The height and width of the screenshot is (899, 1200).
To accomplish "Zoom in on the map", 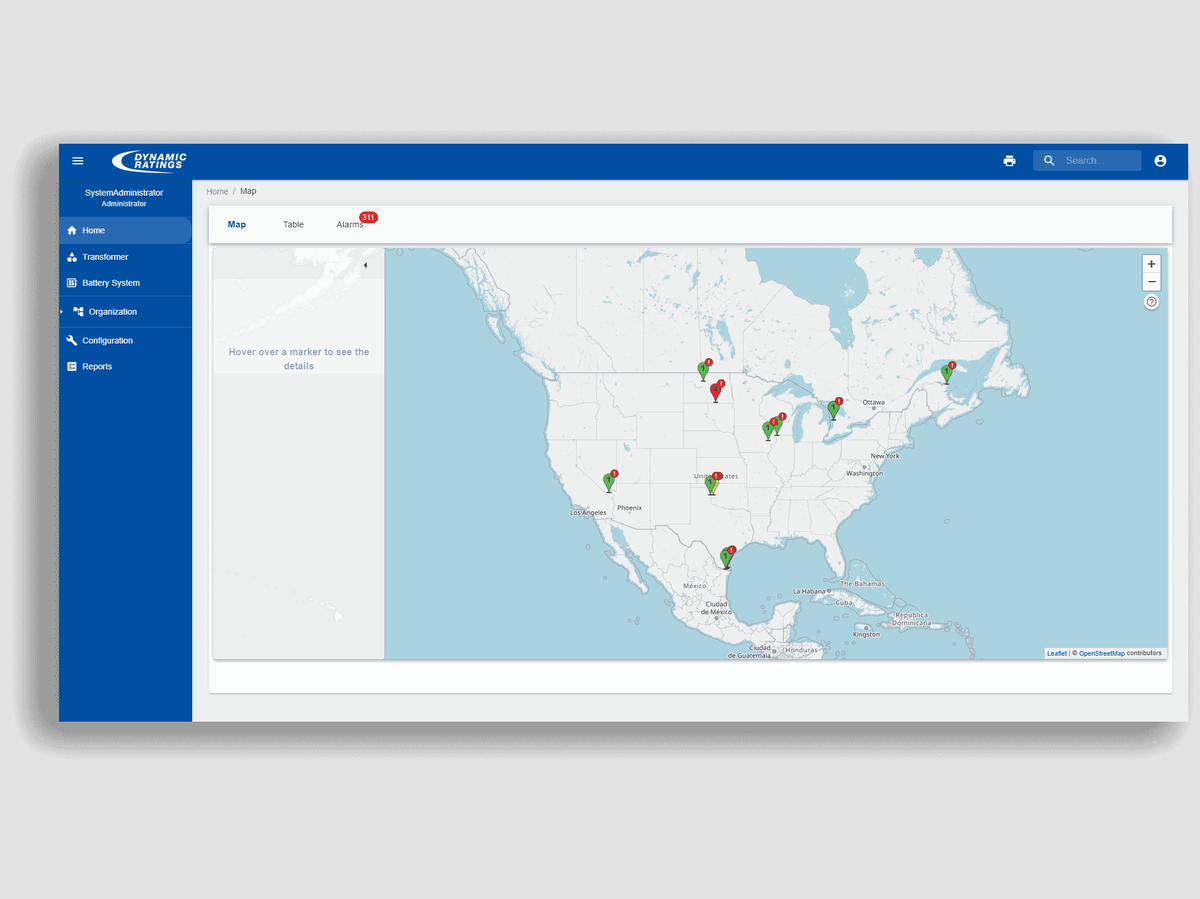I will [1152, 264].
